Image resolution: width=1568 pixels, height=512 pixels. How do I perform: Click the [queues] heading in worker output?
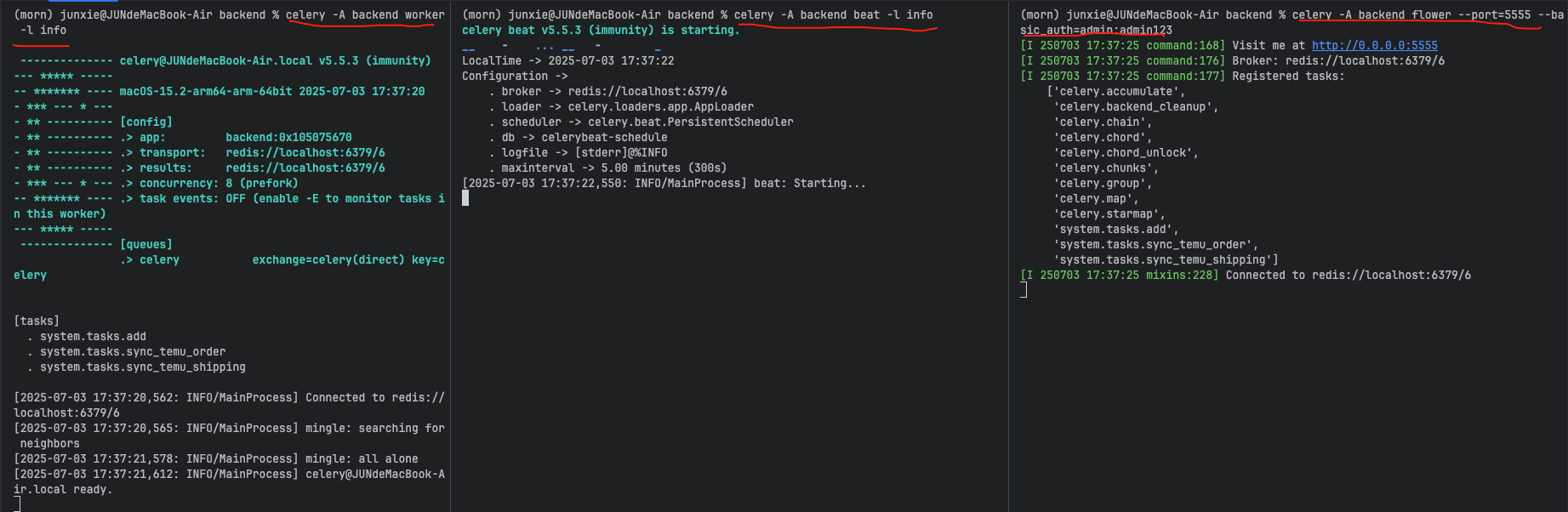145,245
